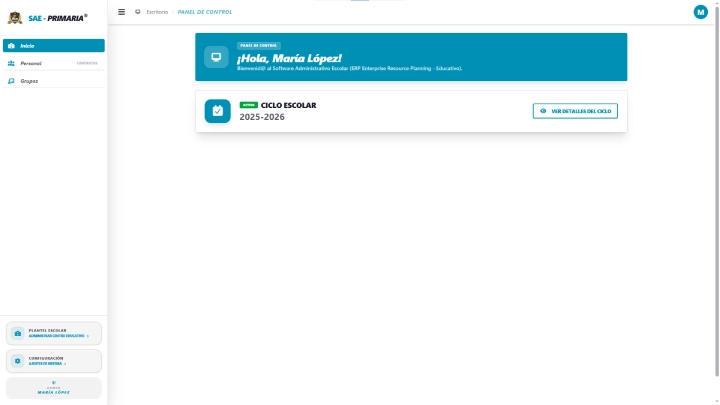Open the user avatar M menu
720x405 pixels.
(x=700, y=12)
